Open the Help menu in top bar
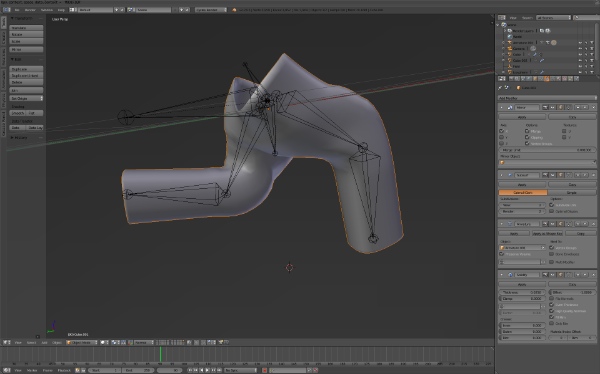600x374 pixels. coord(61,10)
